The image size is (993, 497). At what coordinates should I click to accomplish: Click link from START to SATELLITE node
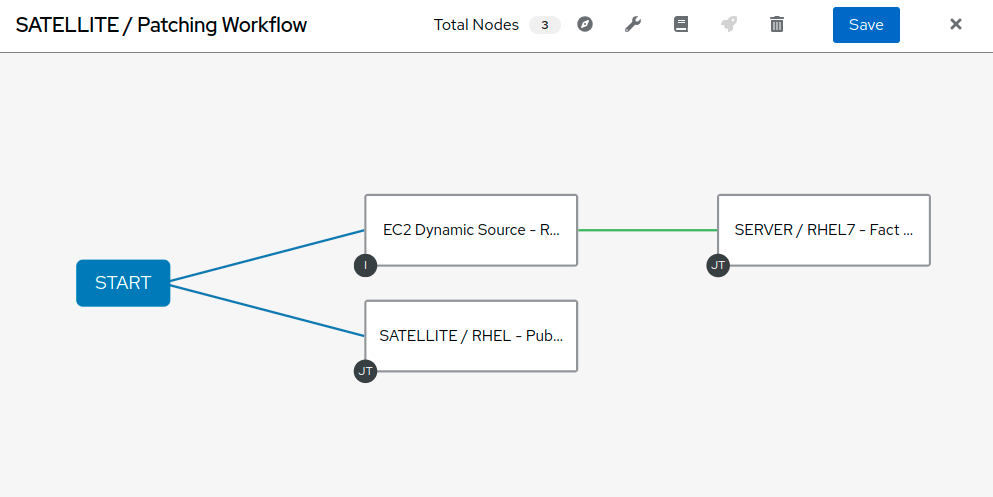267,310
